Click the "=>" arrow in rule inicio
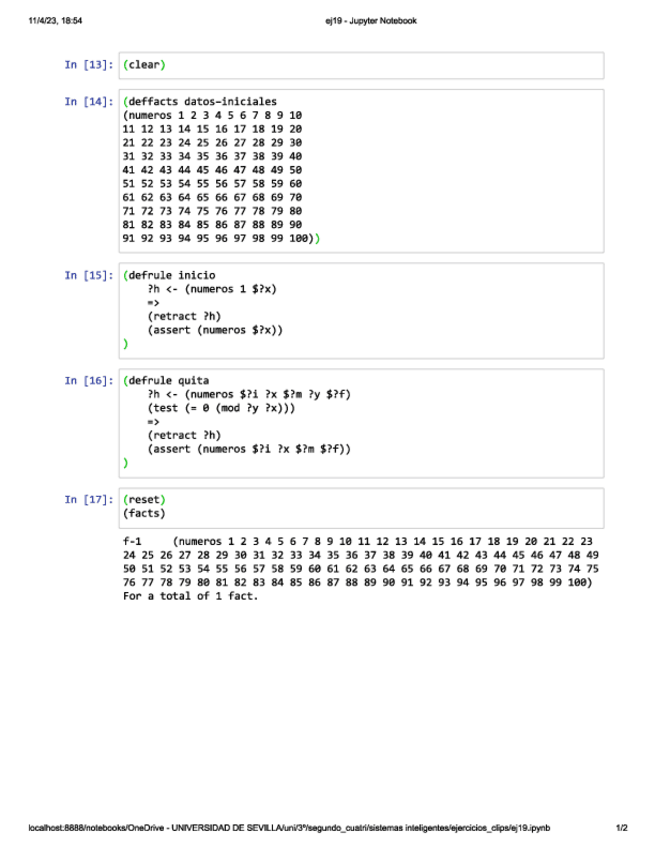The image size is (655, 848). click(x=154, y=303)
